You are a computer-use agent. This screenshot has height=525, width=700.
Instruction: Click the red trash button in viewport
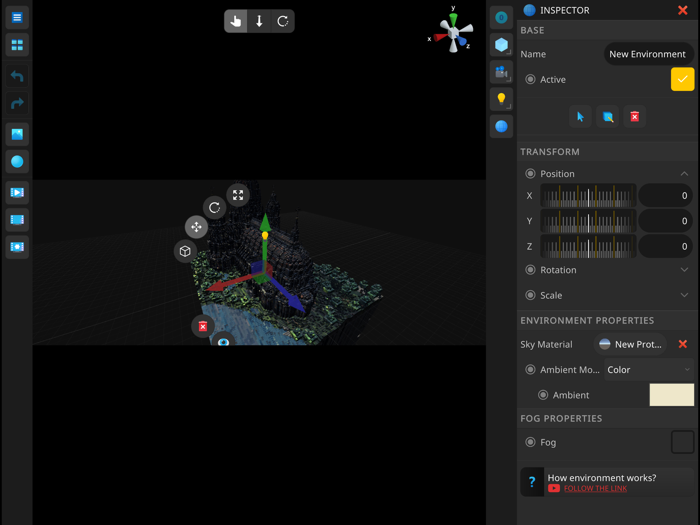(x=203, y=327)
